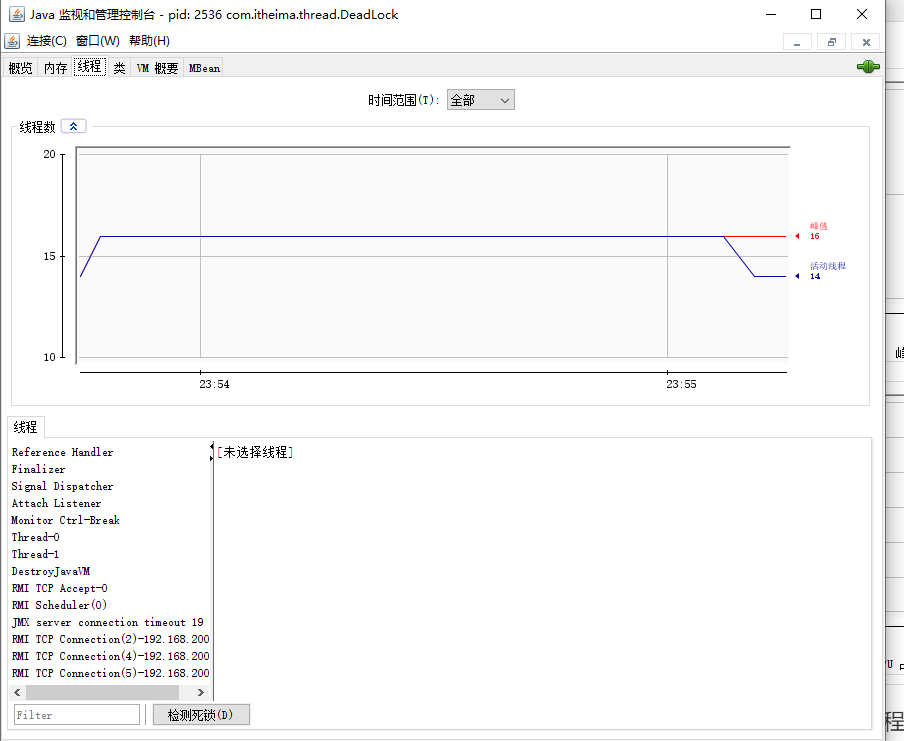Collapse the 线程数 chart panel
Viewport: 904px width, 741px height.
pos(74,126)
